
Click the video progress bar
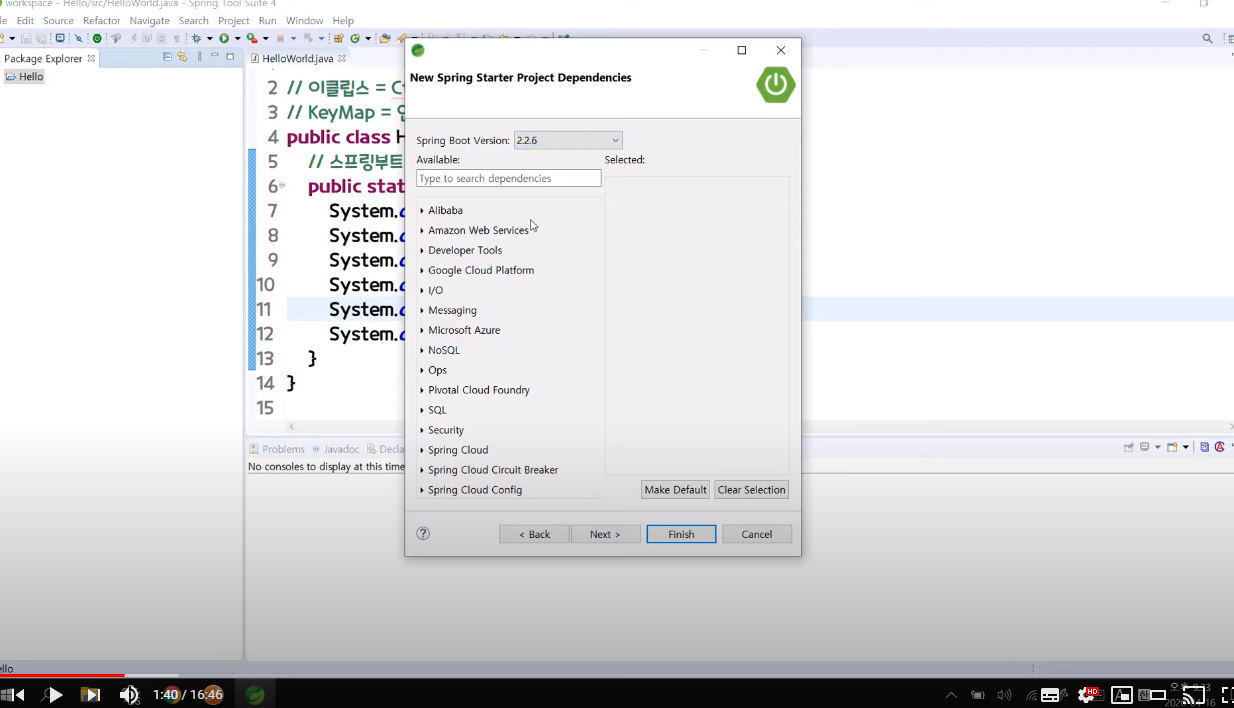(617, 676)
